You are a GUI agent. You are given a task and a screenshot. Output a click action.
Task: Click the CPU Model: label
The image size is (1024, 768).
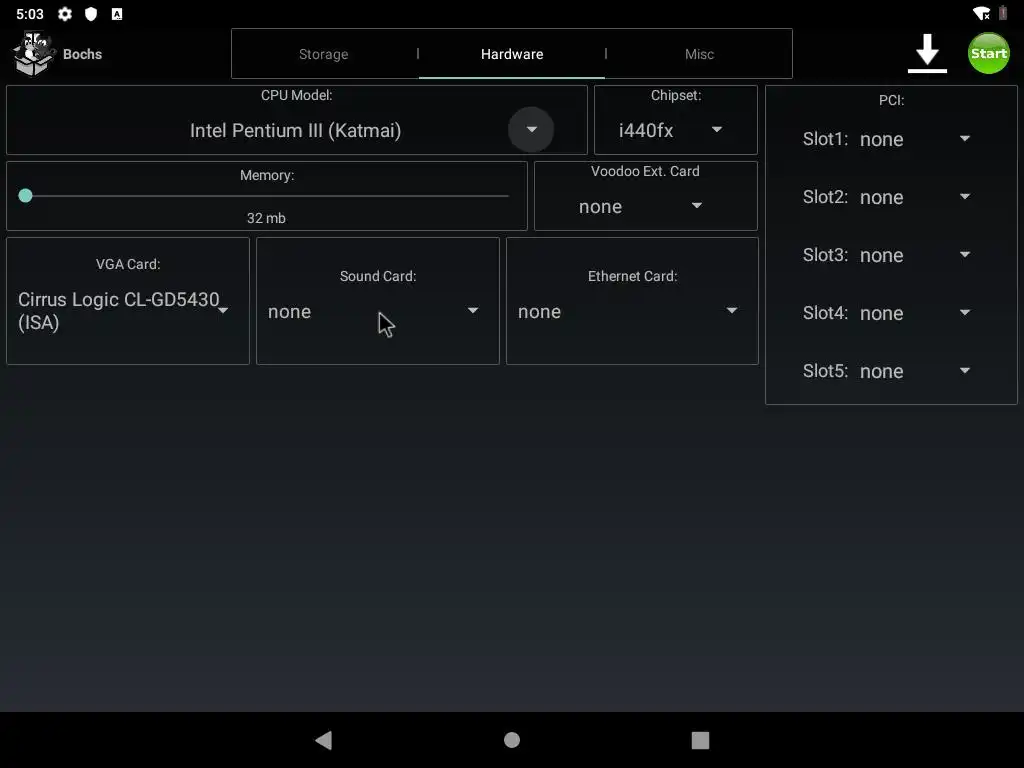[296, 95]
